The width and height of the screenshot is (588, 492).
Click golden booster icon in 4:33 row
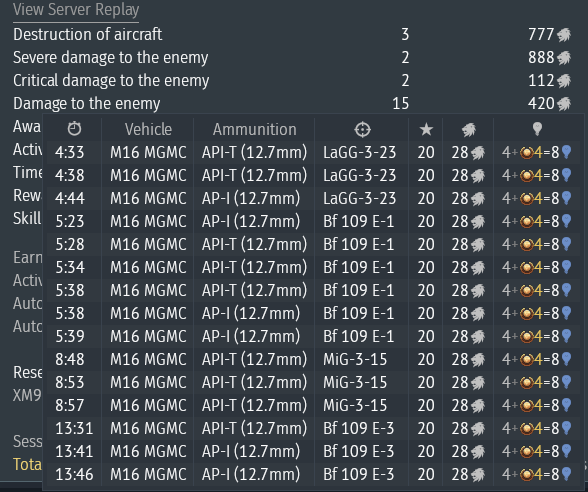click(x=527, y=153)
